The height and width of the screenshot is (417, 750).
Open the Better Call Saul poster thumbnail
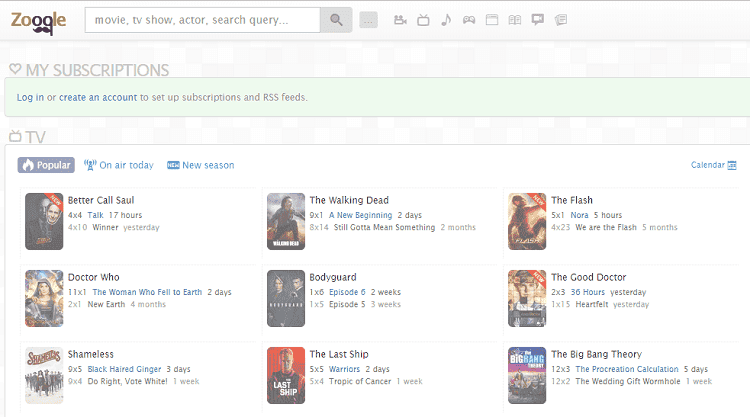pyautogui.click(x=44, y=221)
